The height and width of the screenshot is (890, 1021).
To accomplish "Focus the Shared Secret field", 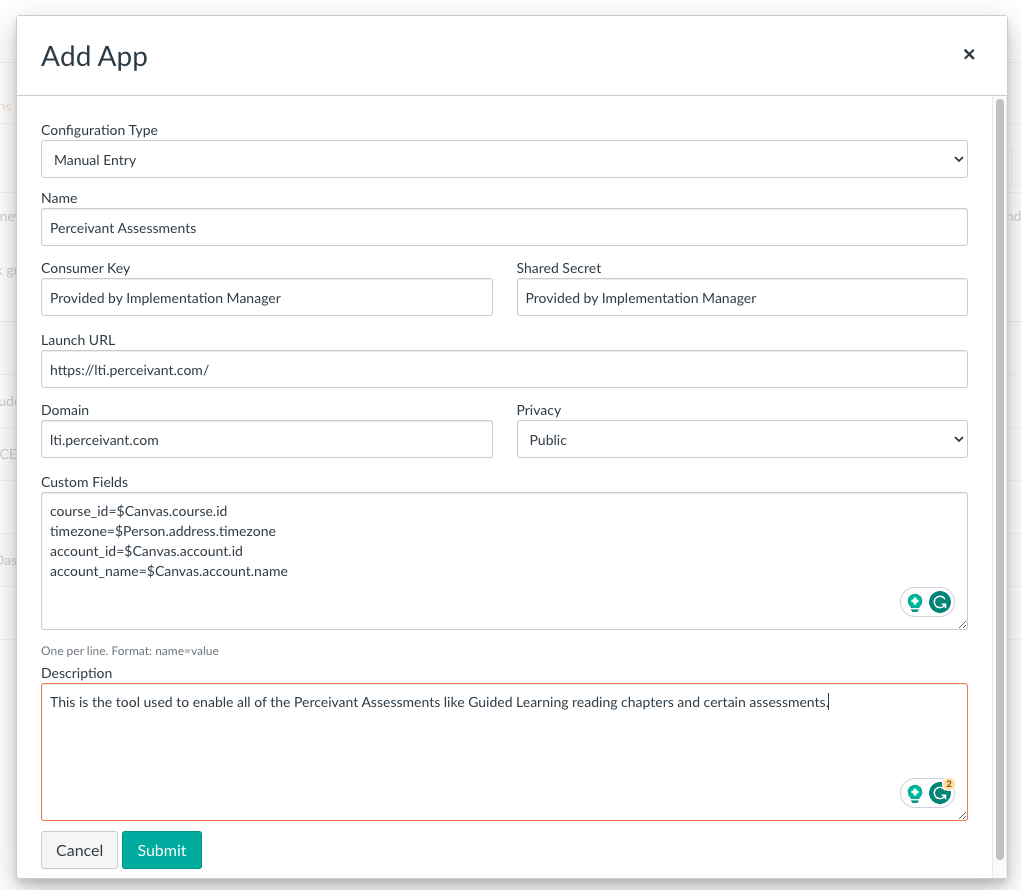I will pyautogui.click(x=742, y=298).
